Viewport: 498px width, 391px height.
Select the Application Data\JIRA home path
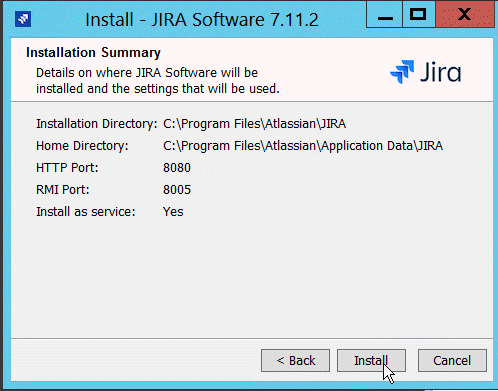click(x=303, y=146)
